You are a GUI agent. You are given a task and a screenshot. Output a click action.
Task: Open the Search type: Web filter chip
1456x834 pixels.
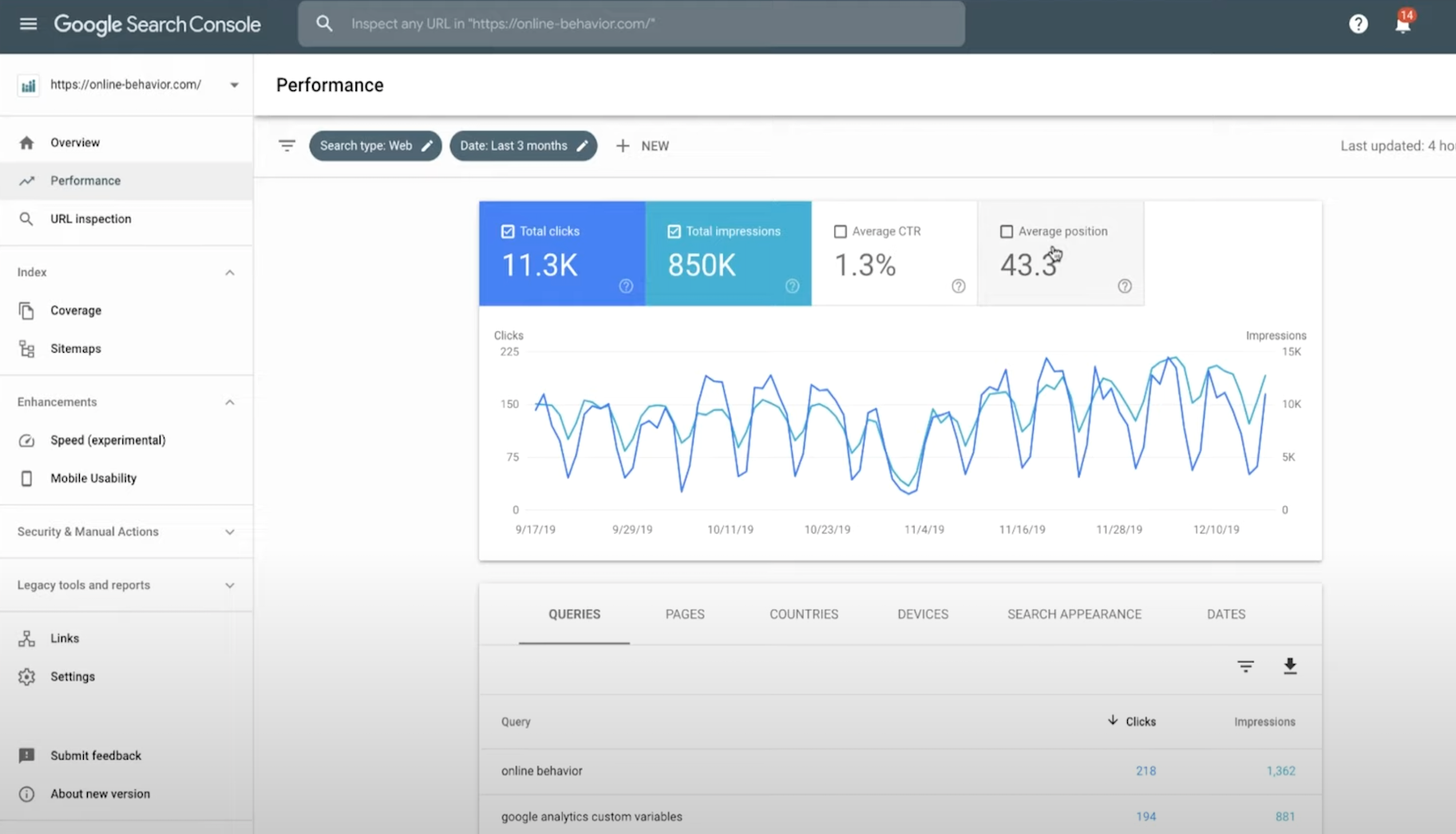point(375,146)
